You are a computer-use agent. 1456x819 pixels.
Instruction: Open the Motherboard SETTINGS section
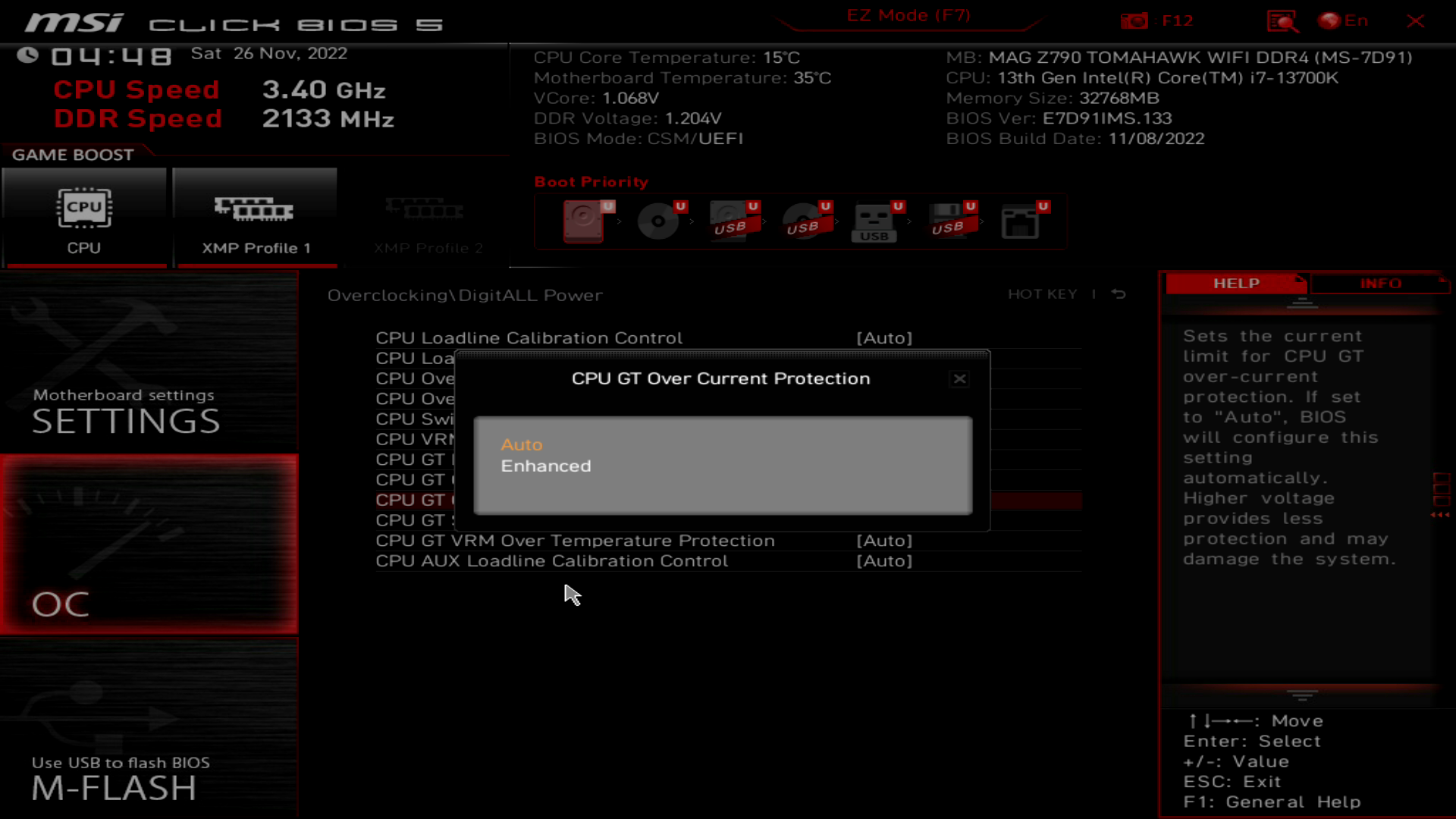pos(149,362)
